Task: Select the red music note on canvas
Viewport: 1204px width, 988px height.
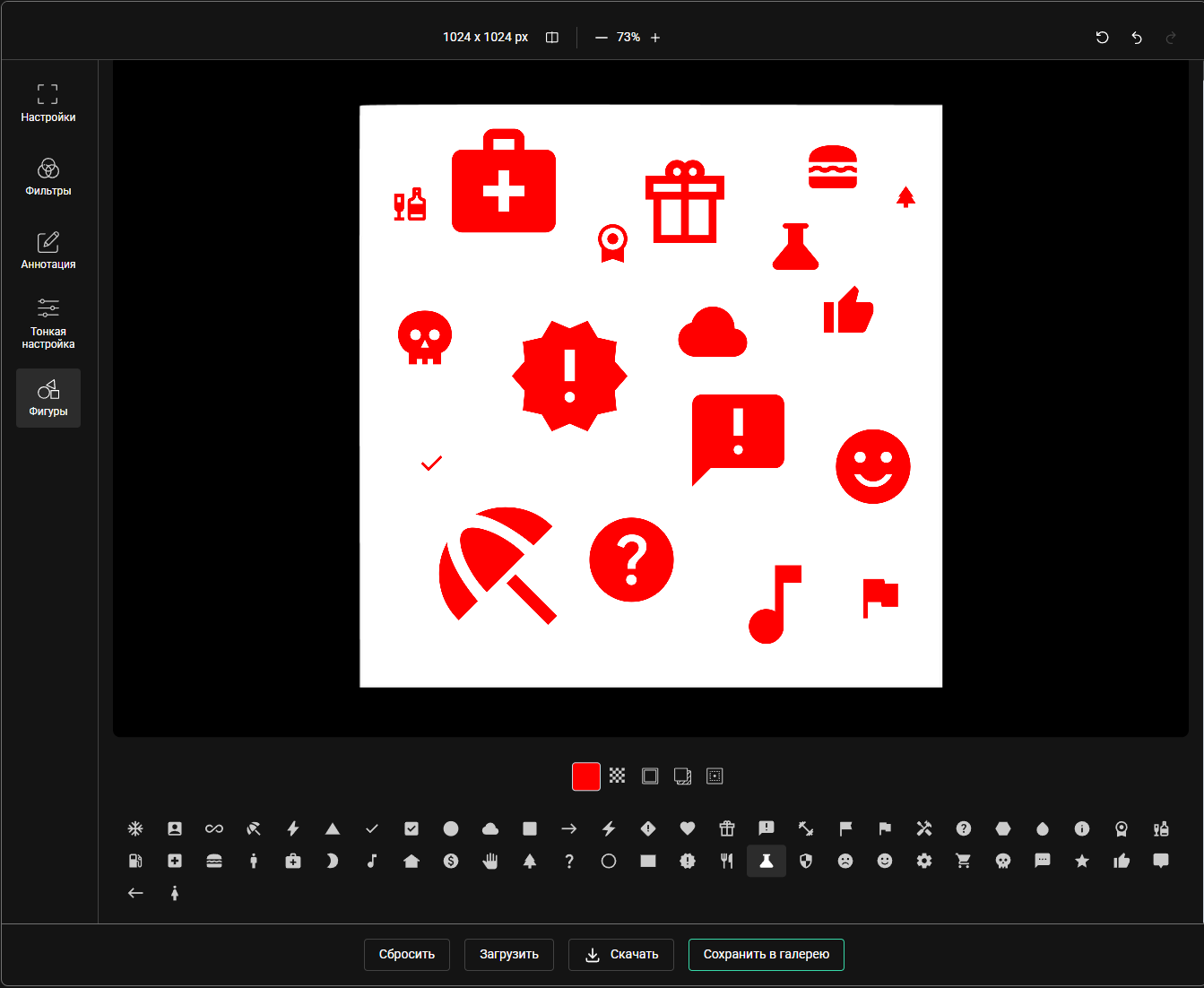Action: tap(775, 604)
